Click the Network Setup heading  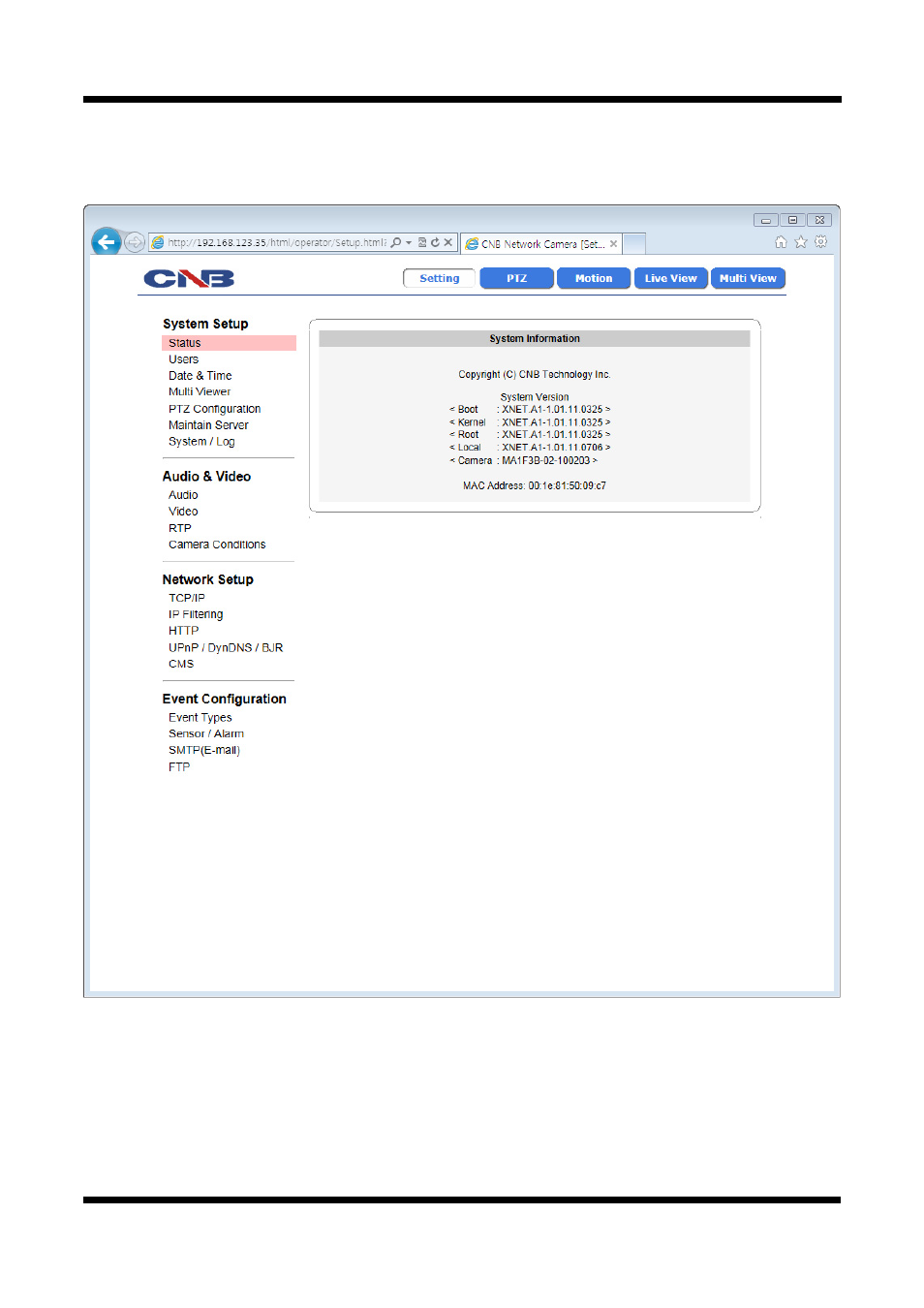tap(208, 579)
